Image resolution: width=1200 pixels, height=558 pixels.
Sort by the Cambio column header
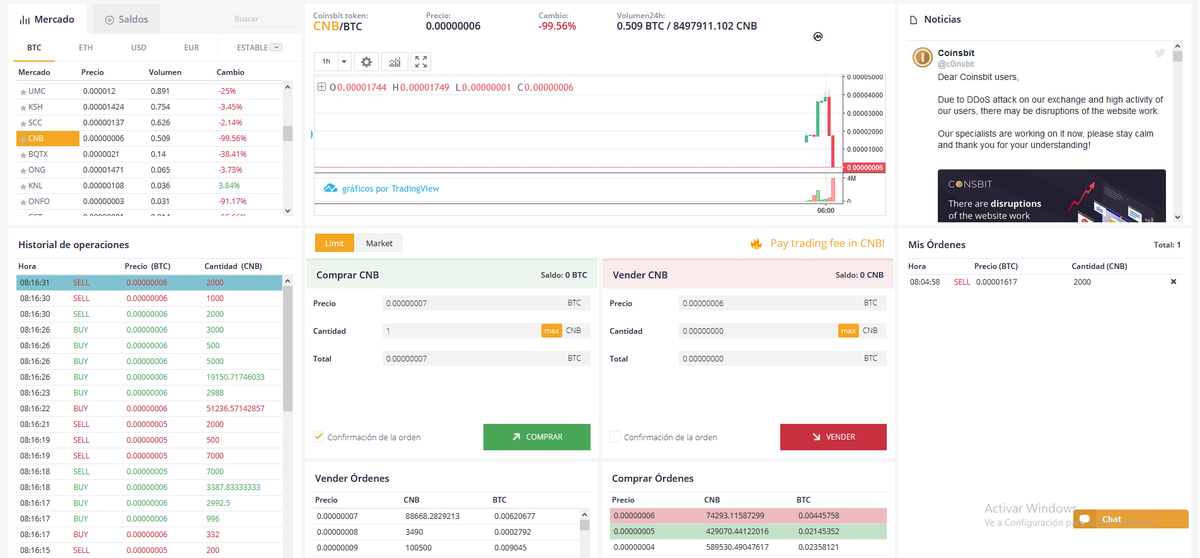(x=230, y=72)
